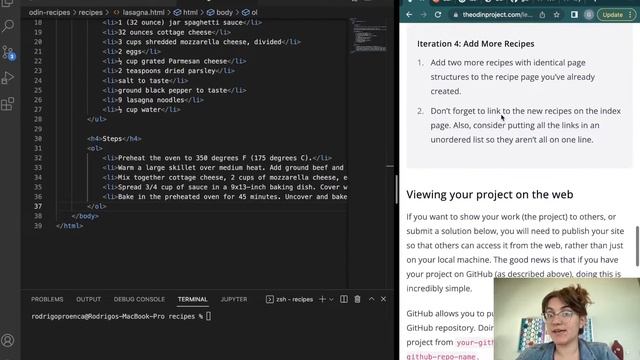The height and width of the screenshot is (360, 640).
Task: Open the Extensions view
Action: pos(8,104)
